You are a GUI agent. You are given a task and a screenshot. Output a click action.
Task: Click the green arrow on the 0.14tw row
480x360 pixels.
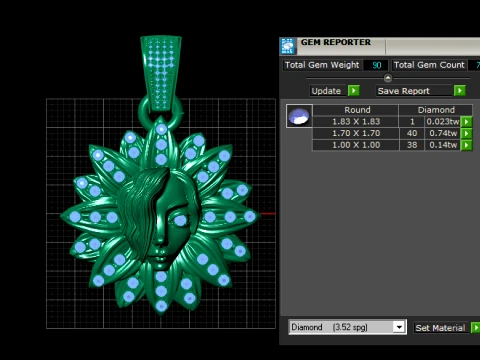point(466,145)
